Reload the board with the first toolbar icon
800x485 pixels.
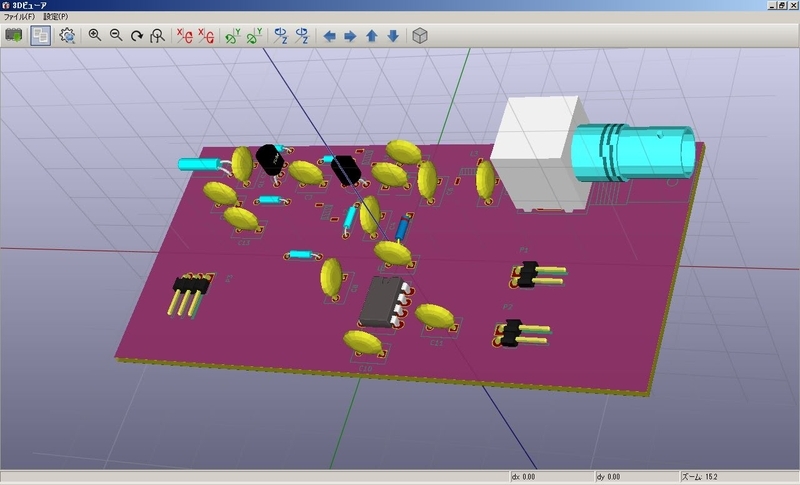[x=14, y=36]
